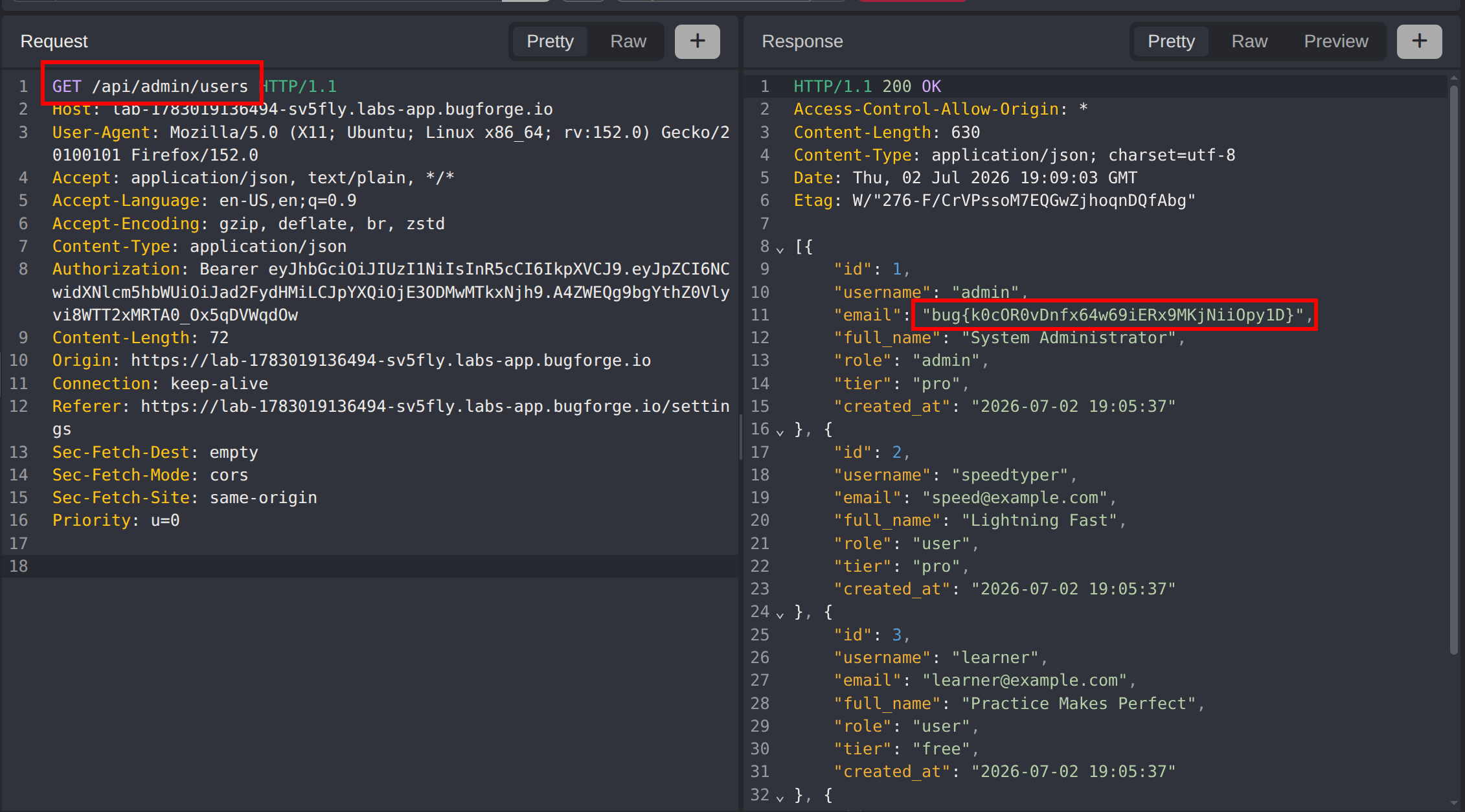Click the "speedtyper" username value
This screenshot has height=812, width=1465.
[x=1010, y=475]
